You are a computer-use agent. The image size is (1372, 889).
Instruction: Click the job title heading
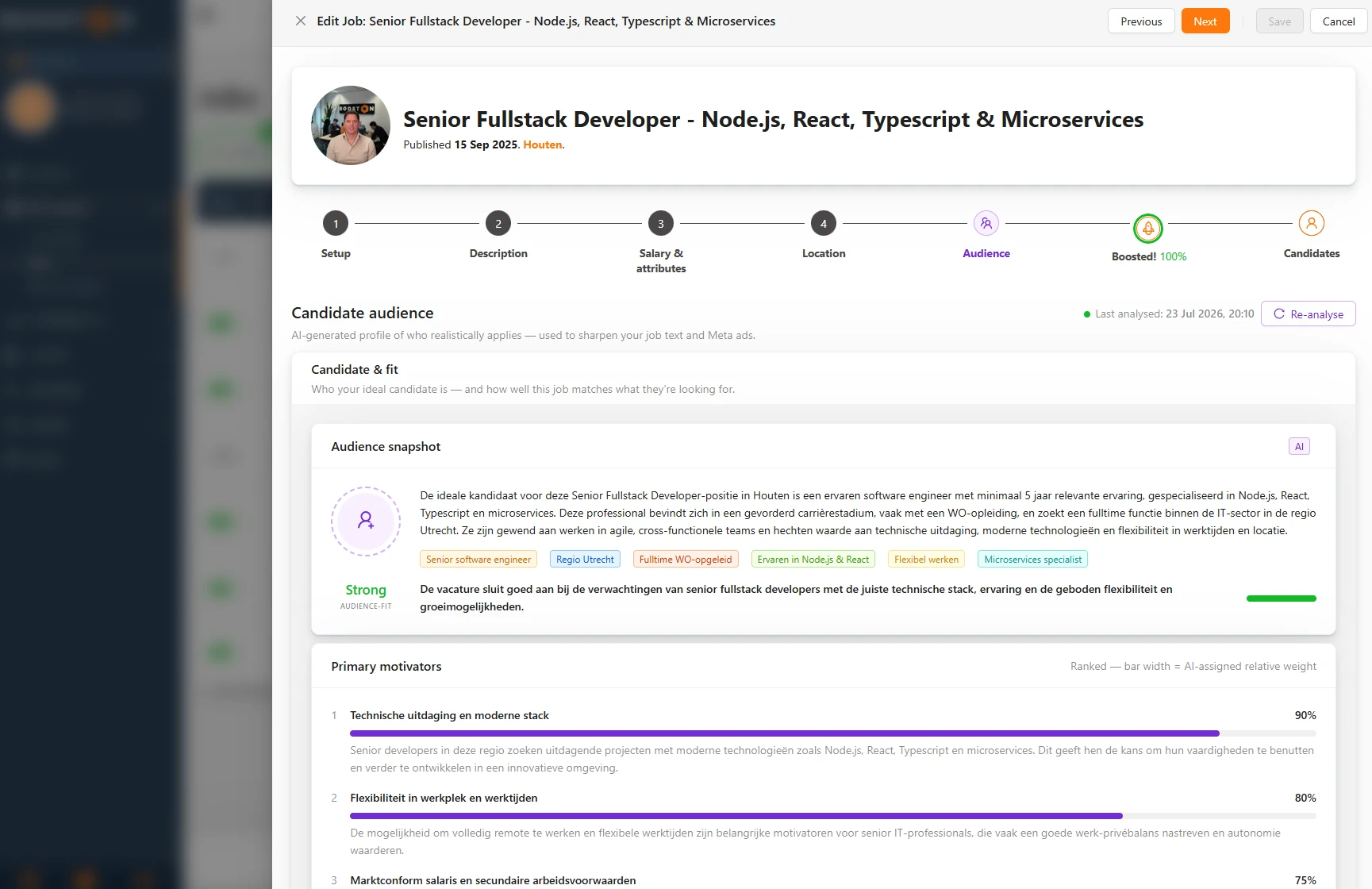[774, 119]
